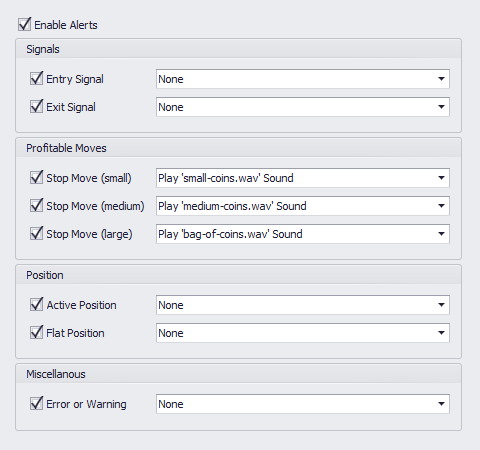Uncheck the Enable Alerts checkbox
480x450 pixels.
pos(25,25)
